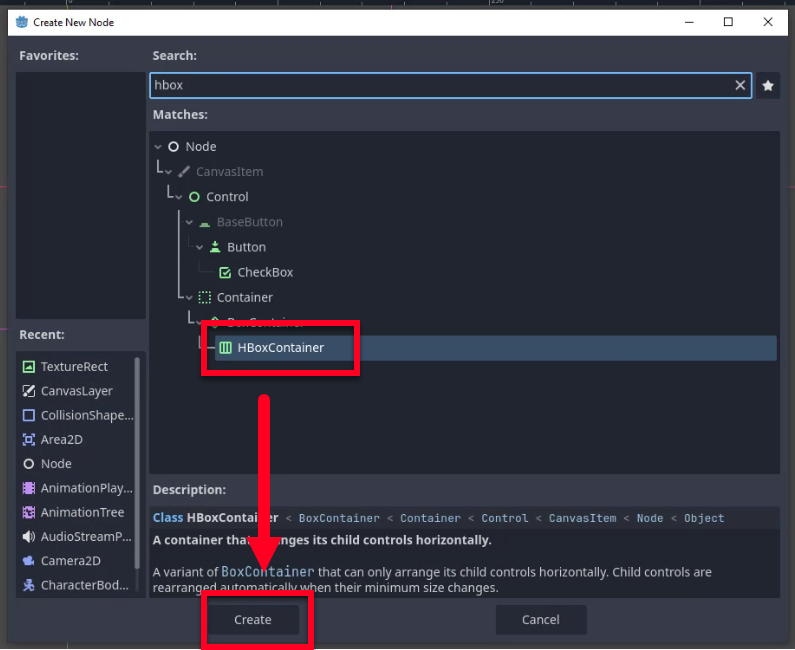This screenshot has width=795, height=650.
Task: Click the CanvasItem pencil icon
Action: tap(184, 172)
